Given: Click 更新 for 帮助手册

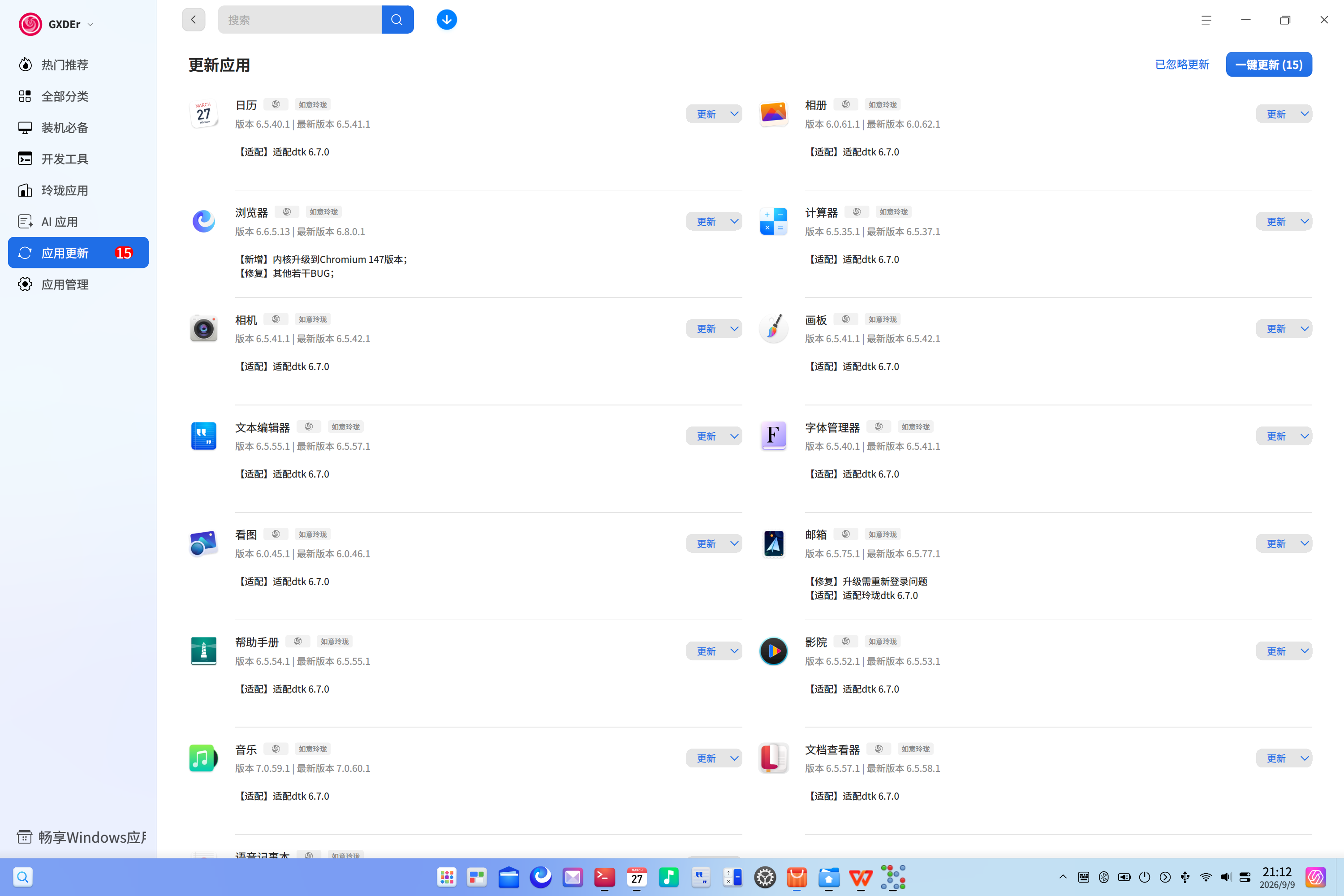Looking at the screenshot, I should pyautogui.click(x=706, y=651).
